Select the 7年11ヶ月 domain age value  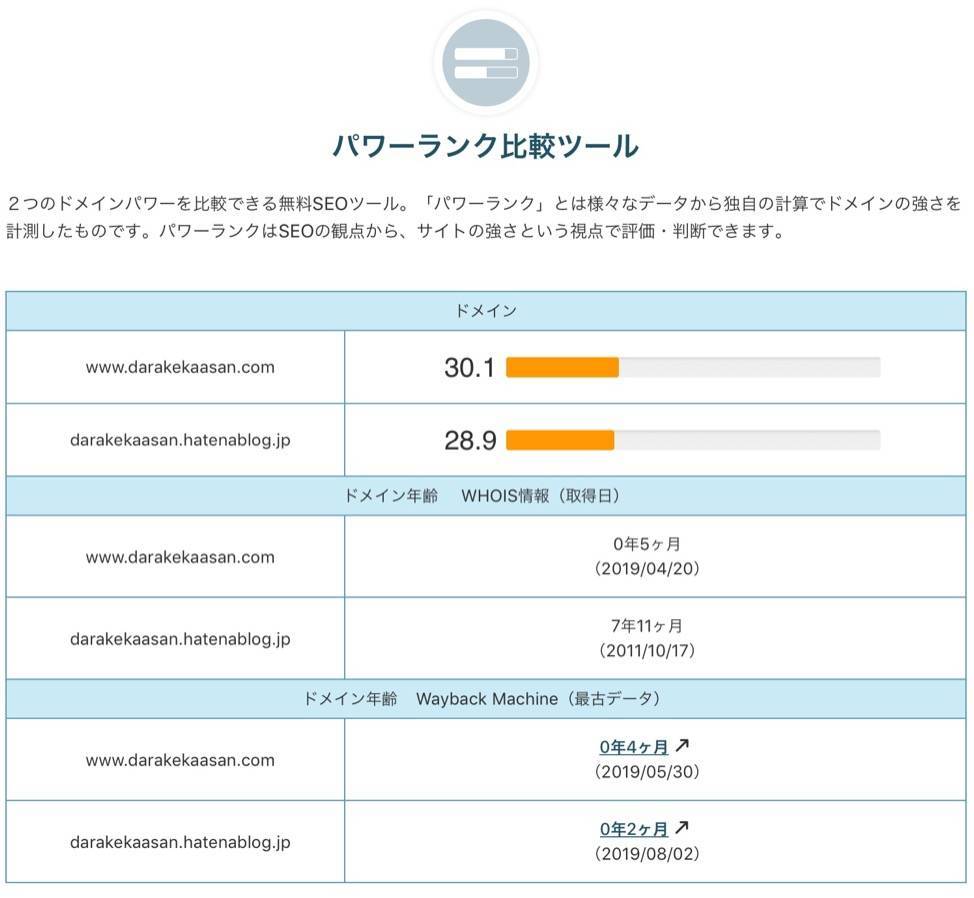click(x=647, y=626)
